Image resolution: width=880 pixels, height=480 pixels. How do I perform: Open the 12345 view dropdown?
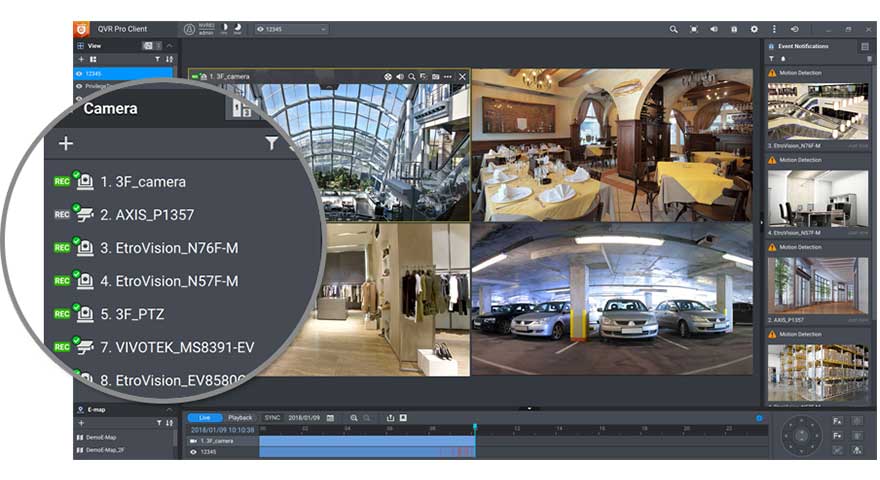tap(291, 29)
